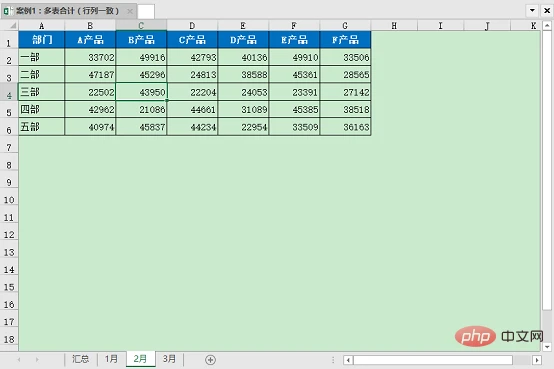Click the horizontal scrollbar track
Image resolution: width=554 pixels, height=369 pixels.
point(433,360)
